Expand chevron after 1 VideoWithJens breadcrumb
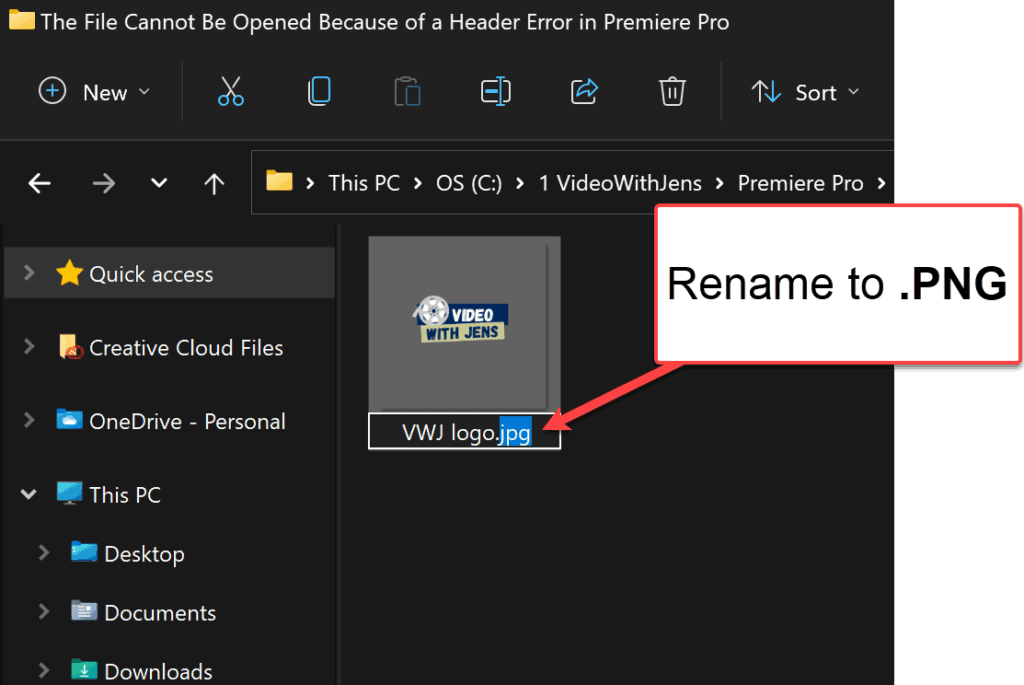This screenshot has width=1024, height=685. pyautogui.click(x=720, y=183)
